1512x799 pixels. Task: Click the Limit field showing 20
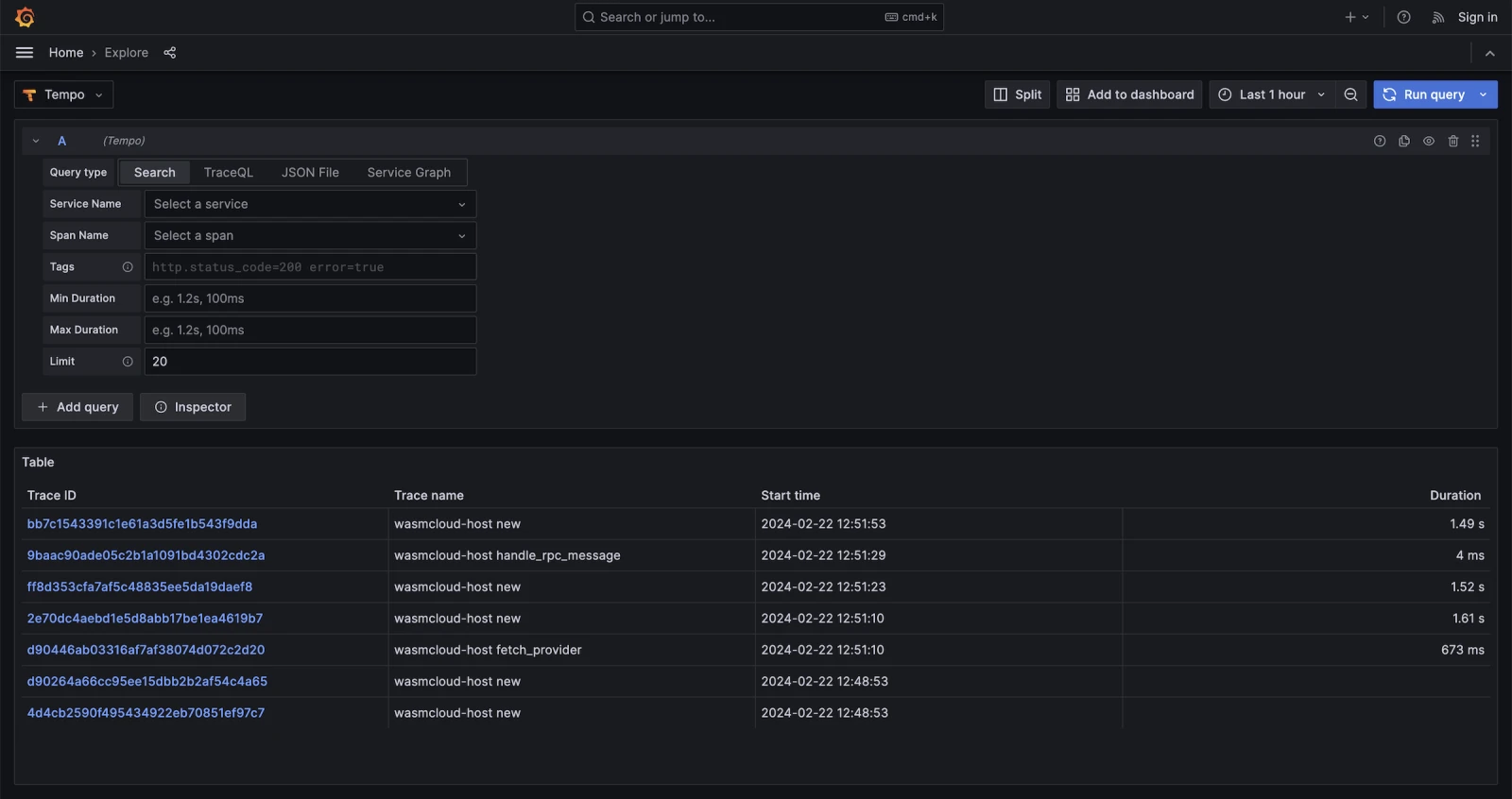[x=310, y=362]
